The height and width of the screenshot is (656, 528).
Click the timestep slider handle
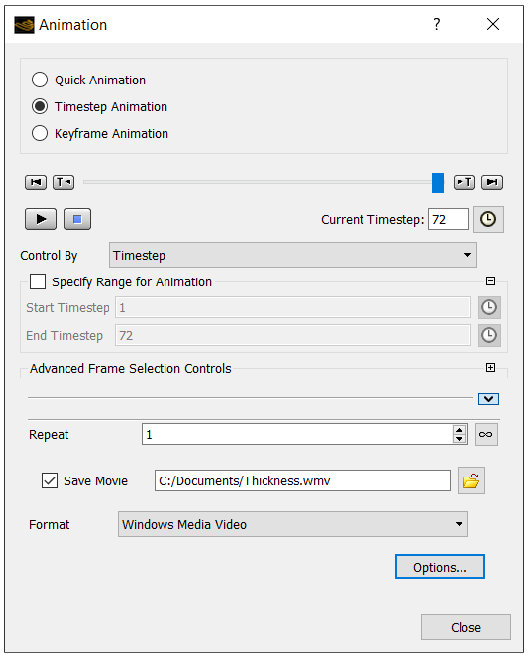tap(438, 183)
